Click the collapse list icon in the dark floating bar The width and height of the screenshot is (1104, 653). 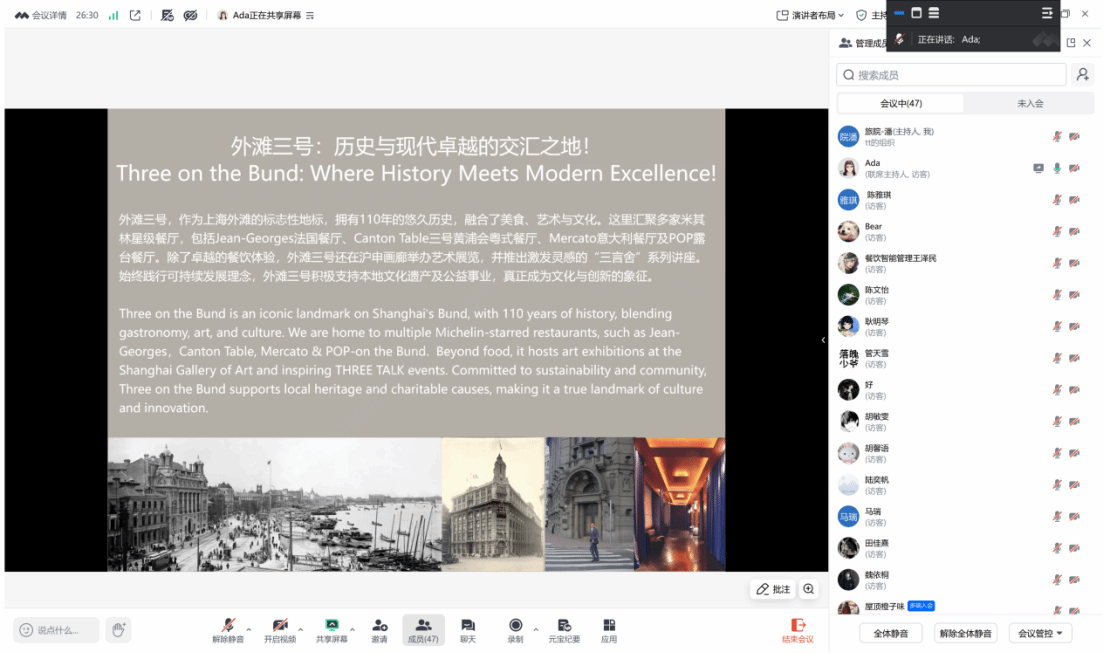click(x=1047, y=13)
